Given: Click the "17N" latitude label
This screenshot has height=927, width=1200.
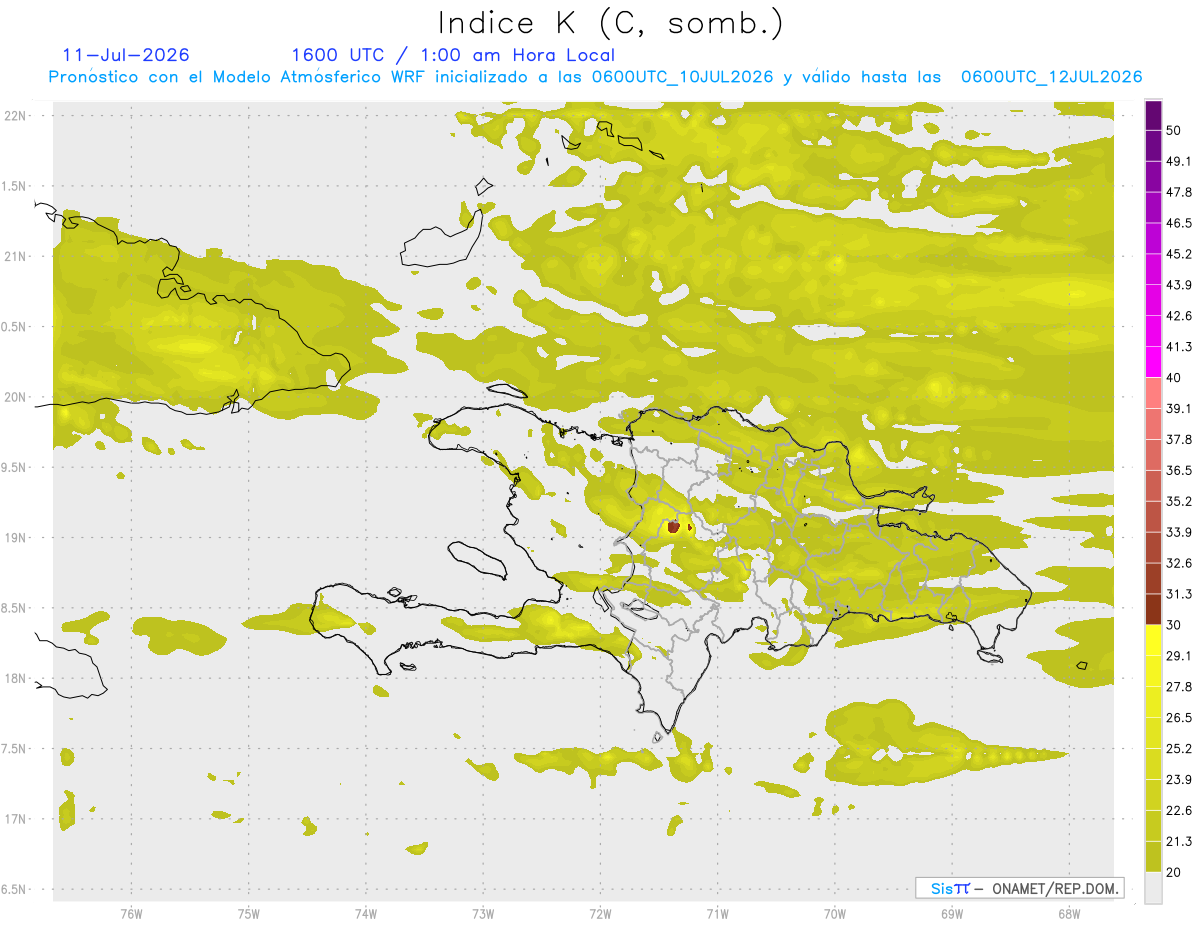Looking at the screenshot, I should tap(17, 820).
